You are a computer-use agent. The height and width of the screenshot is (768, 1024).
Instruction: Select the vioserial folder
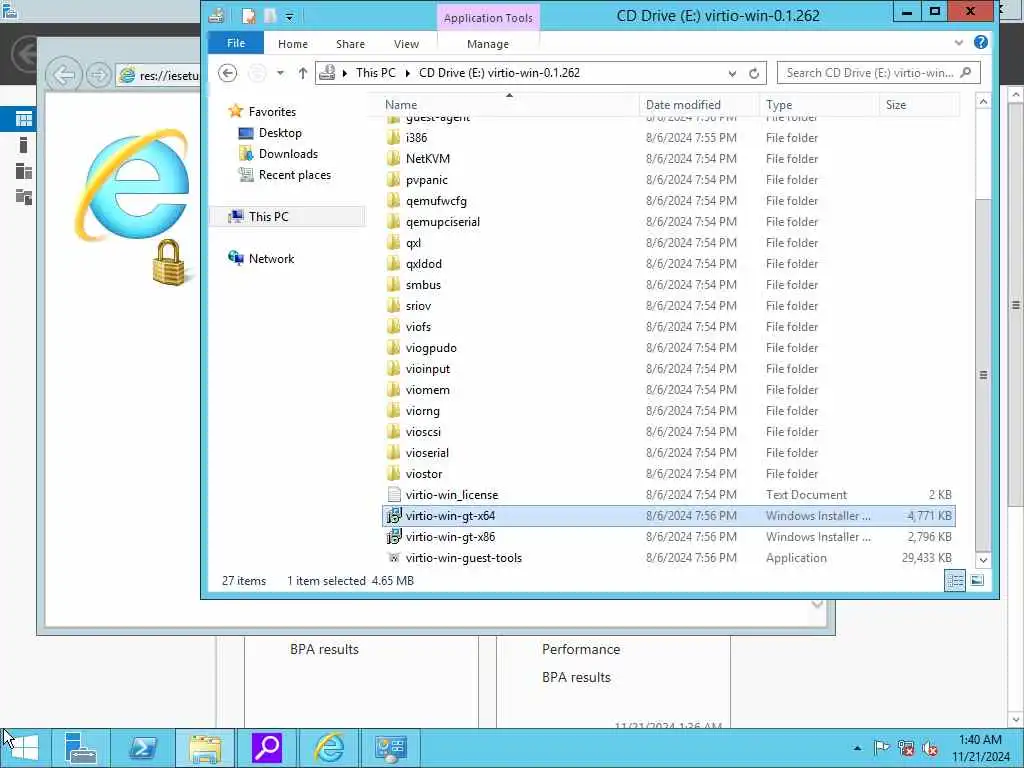click(427, 453)
